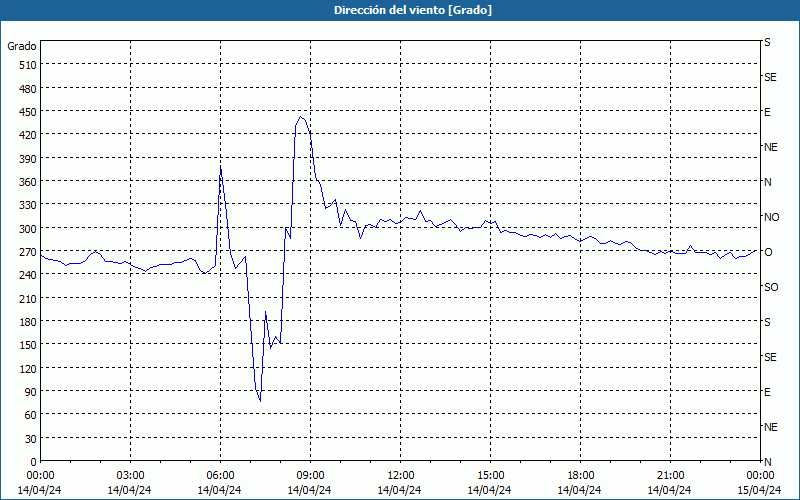
Task: Click the 03:00 time label
Action: coord(130,476)
